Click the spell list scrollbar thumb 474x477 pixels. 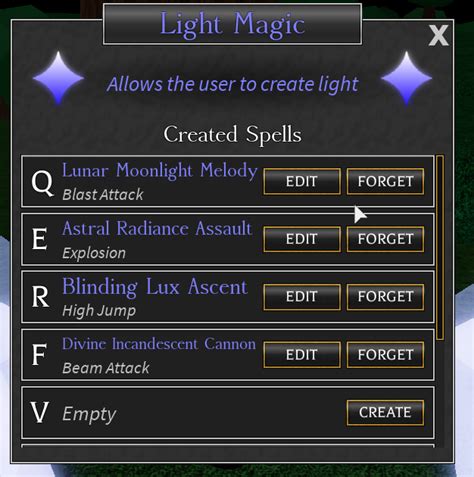[440, 247]
